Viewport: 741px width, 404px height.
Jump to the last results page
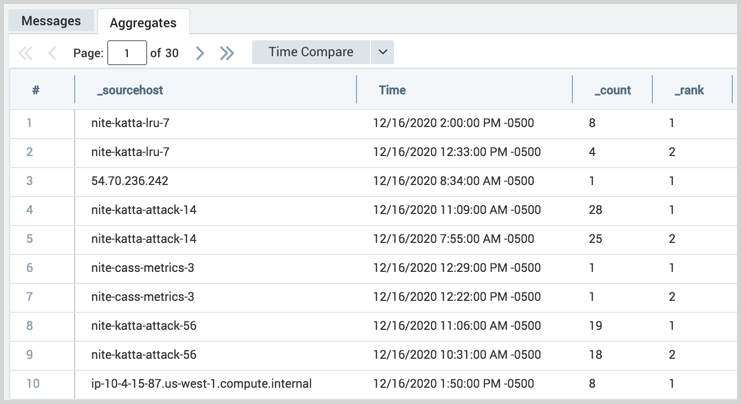[227, 53]
